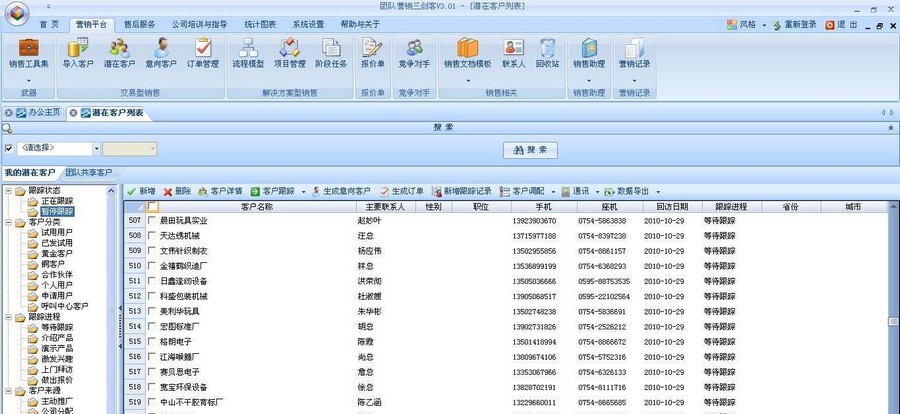Click 重新登录 re-login button
This screenshot has height=414, width=900.
pyautogui.click(x=794, y=25)
